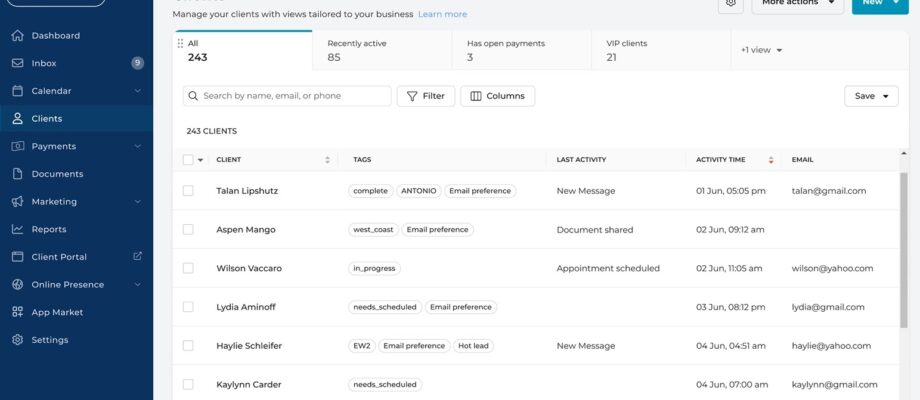Select the Wilson Vaccaro row checkbox

[x=188, y=268]
